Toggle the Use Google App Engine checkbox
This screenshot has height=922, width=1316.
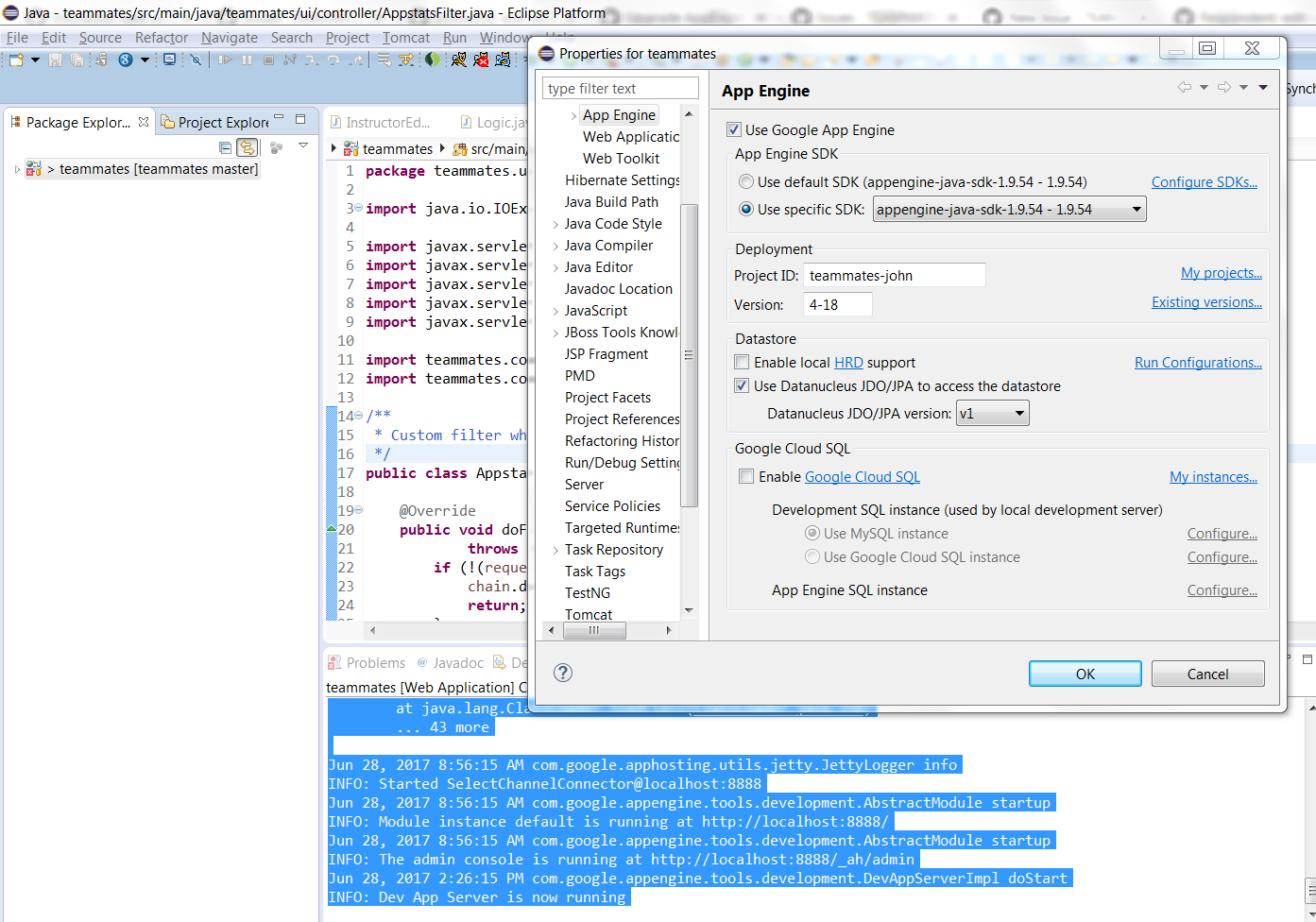click(x=734, y=129)
